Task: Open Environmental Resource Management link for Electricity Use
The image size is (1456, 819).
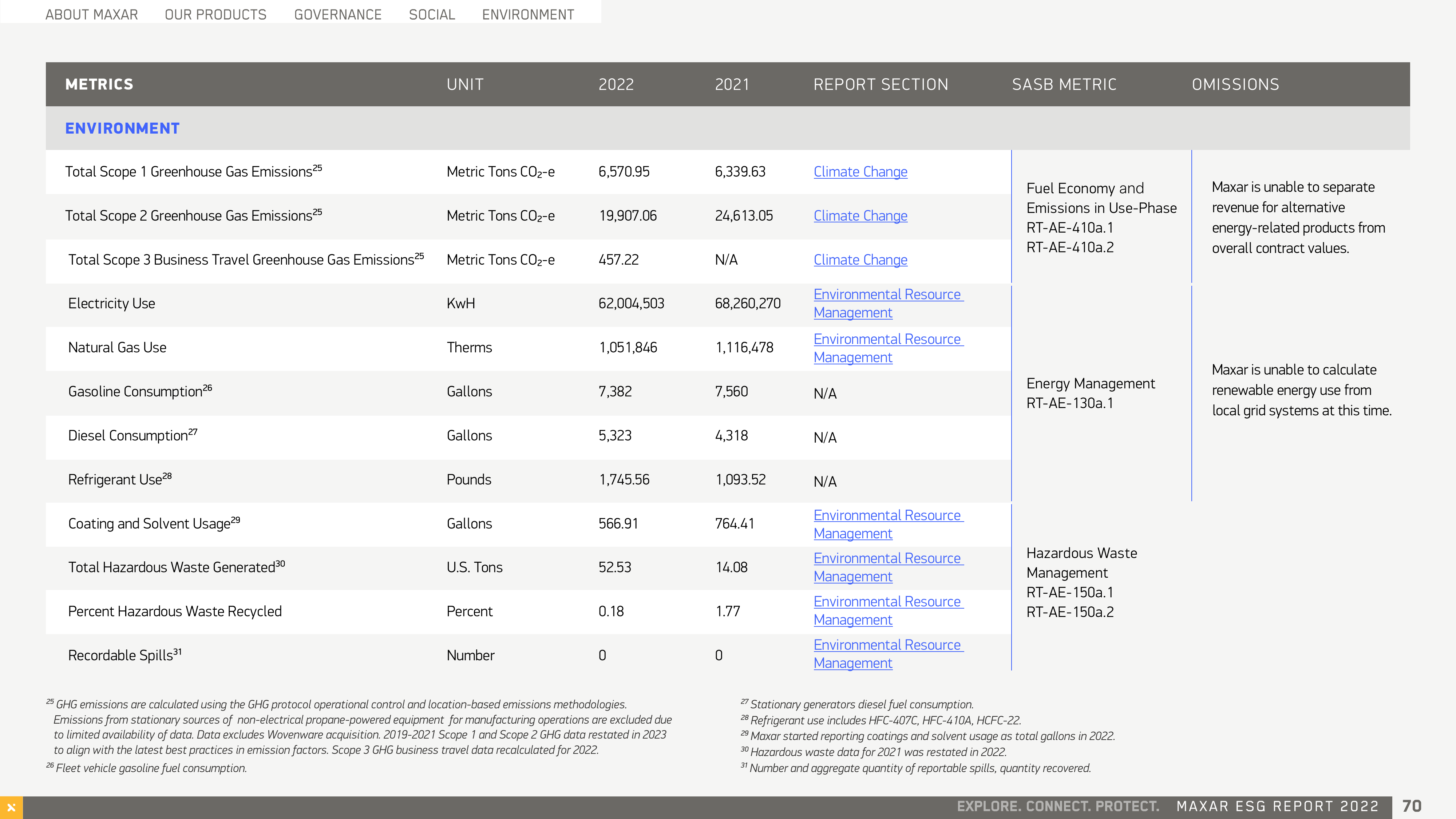Action: (889, 304)
